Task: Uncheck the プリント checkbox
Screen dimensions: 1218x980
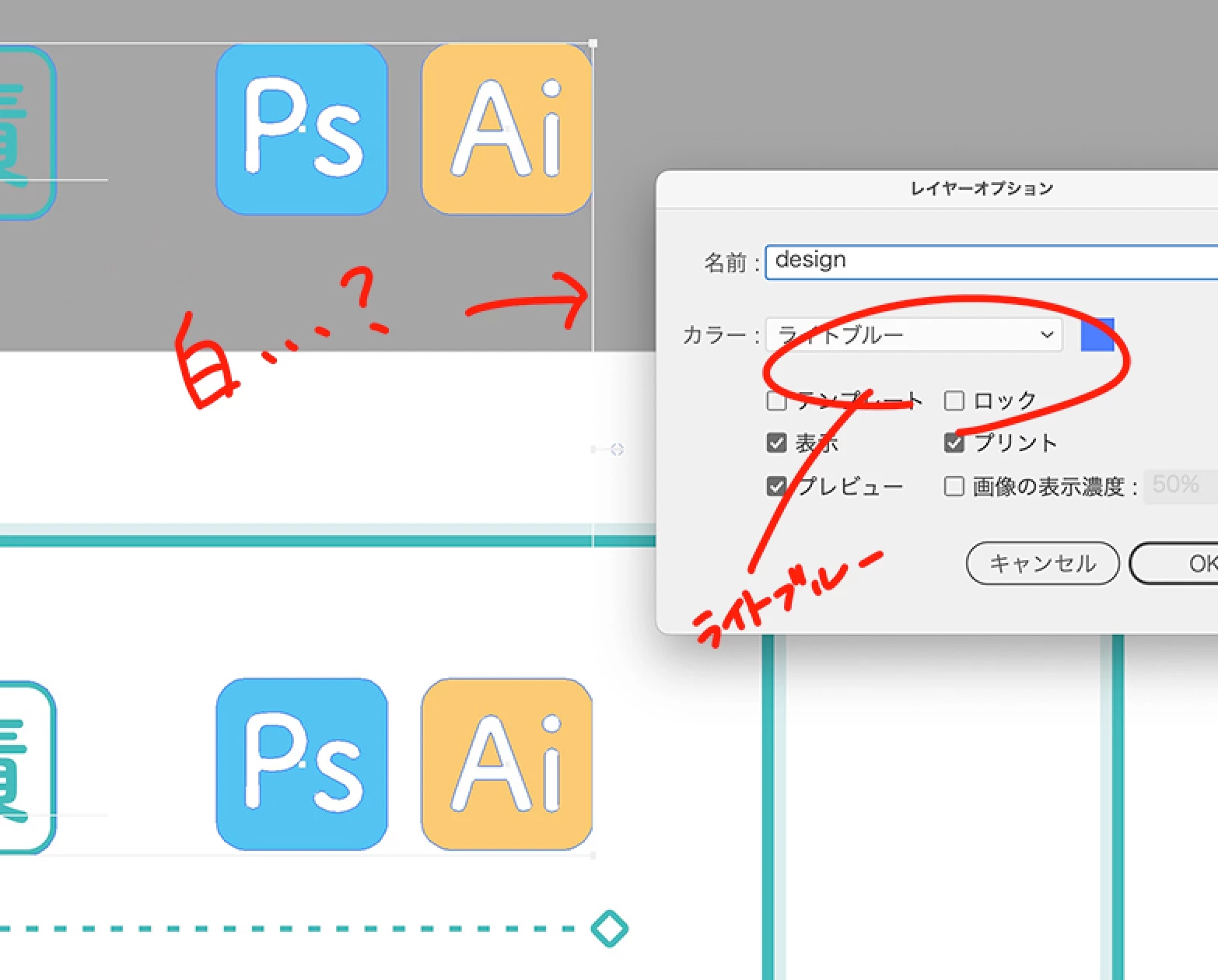Action: click(x=954, y=443)
